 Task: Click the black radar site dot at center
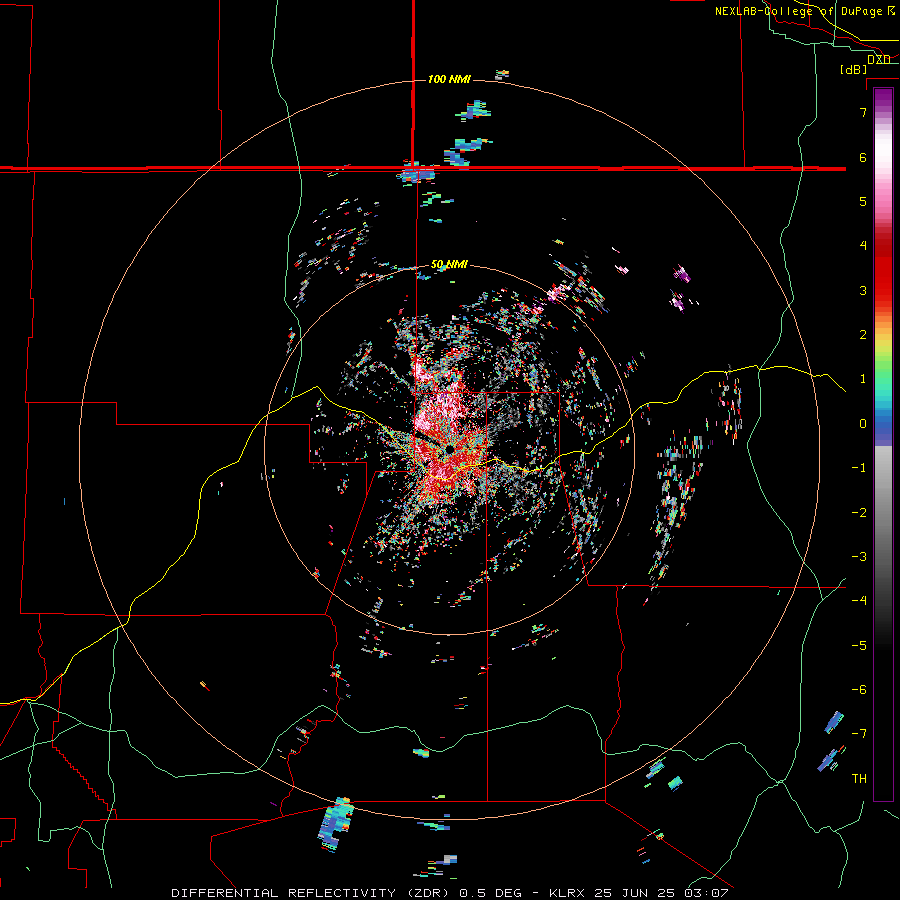pyautogui.click(x=450, y=449)
